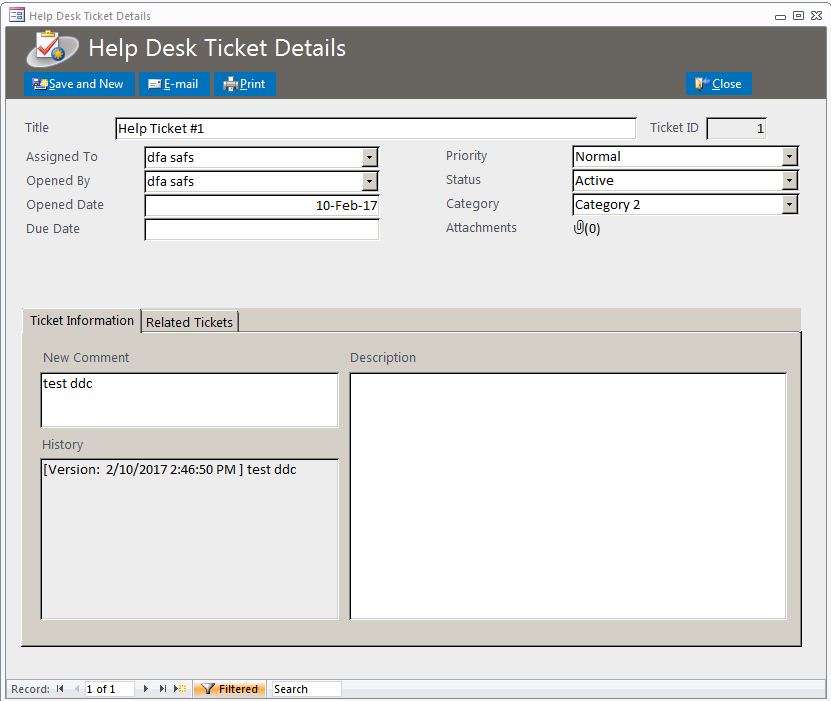Create new blank record icon

click(180, 689)
